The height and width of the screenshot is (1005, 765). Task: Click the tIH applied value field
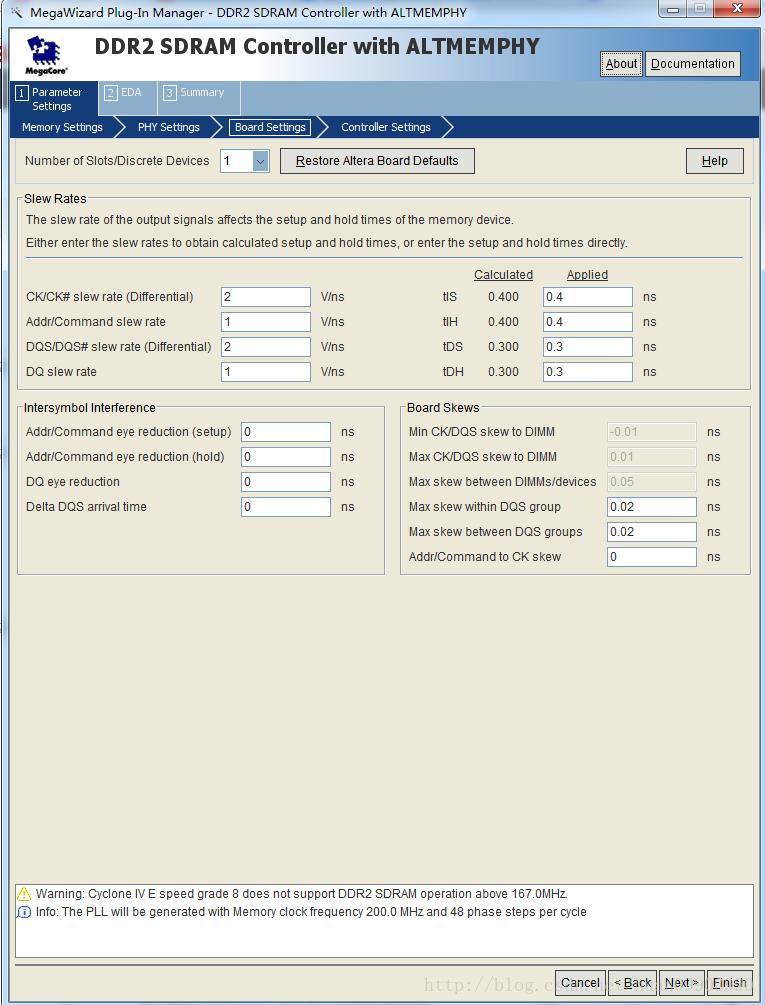tap(588, 322)
